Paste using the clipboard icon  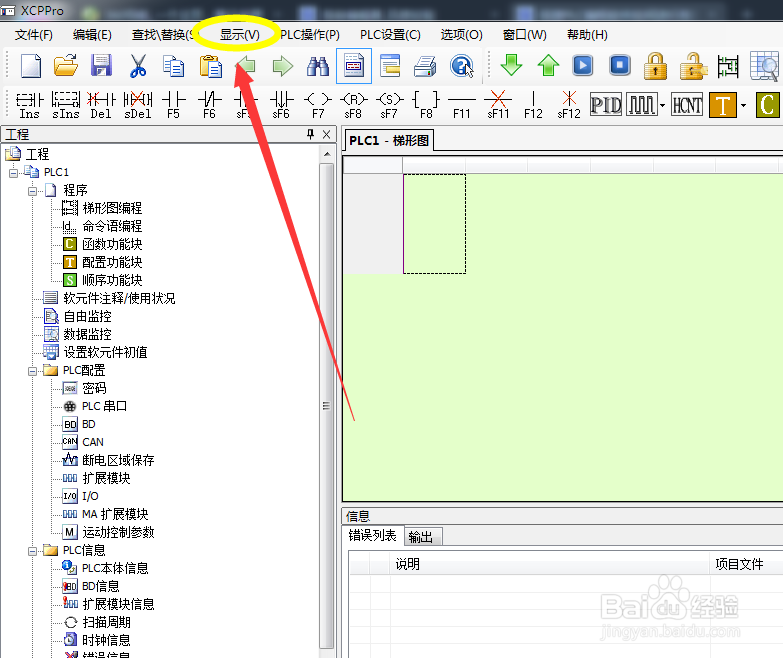(x=210, y=66)
